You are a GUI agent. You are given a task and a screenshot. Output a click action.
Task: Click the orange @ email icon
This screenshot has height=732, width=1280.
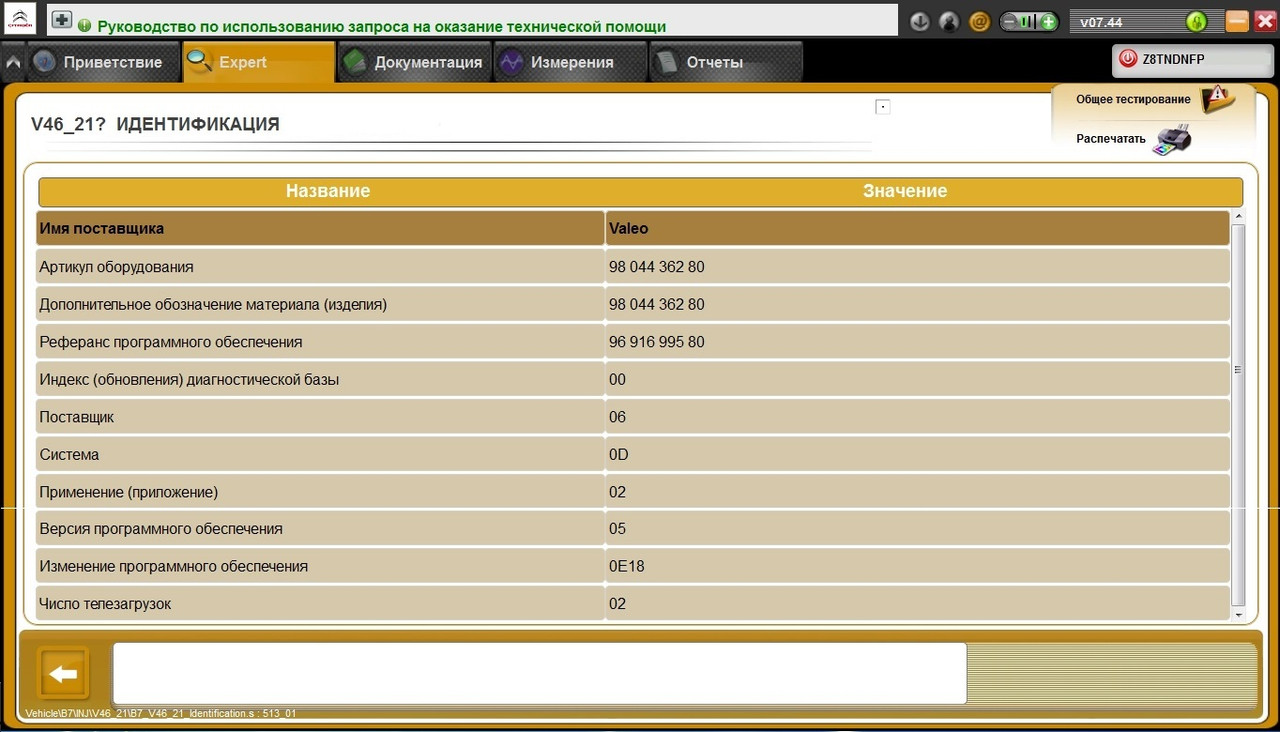click(980, 21)
